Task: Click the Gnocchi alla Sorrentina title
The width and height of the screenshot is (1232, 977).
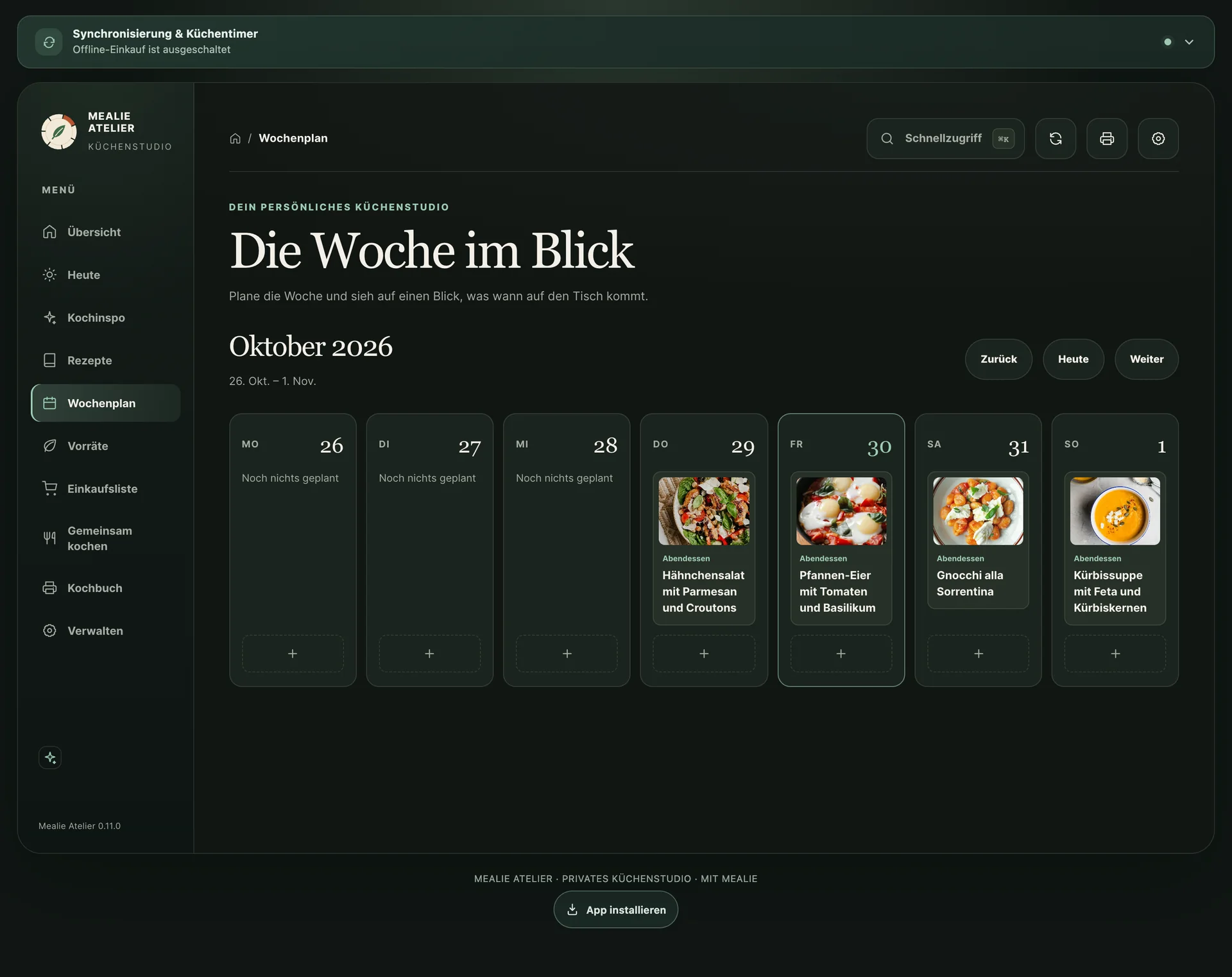Action: pyautogui.click(x=970, y=583)
